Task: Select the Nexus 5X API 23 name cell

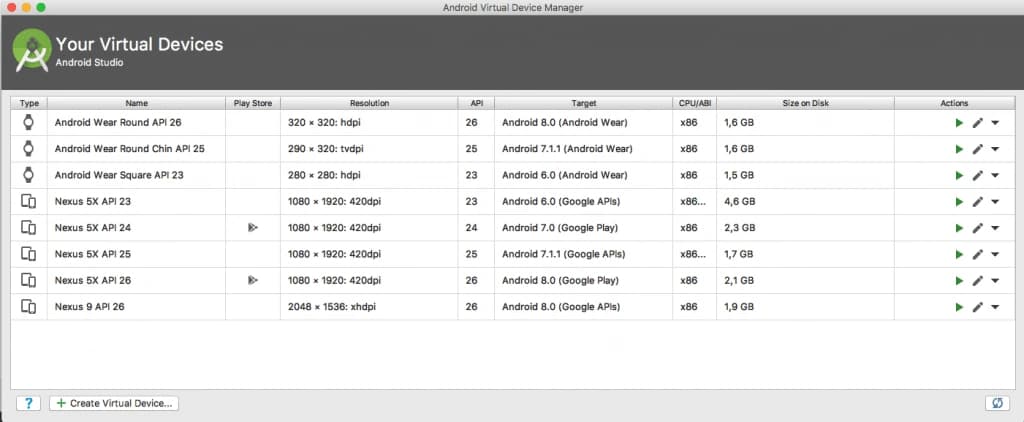Action: tap(136, 201)
